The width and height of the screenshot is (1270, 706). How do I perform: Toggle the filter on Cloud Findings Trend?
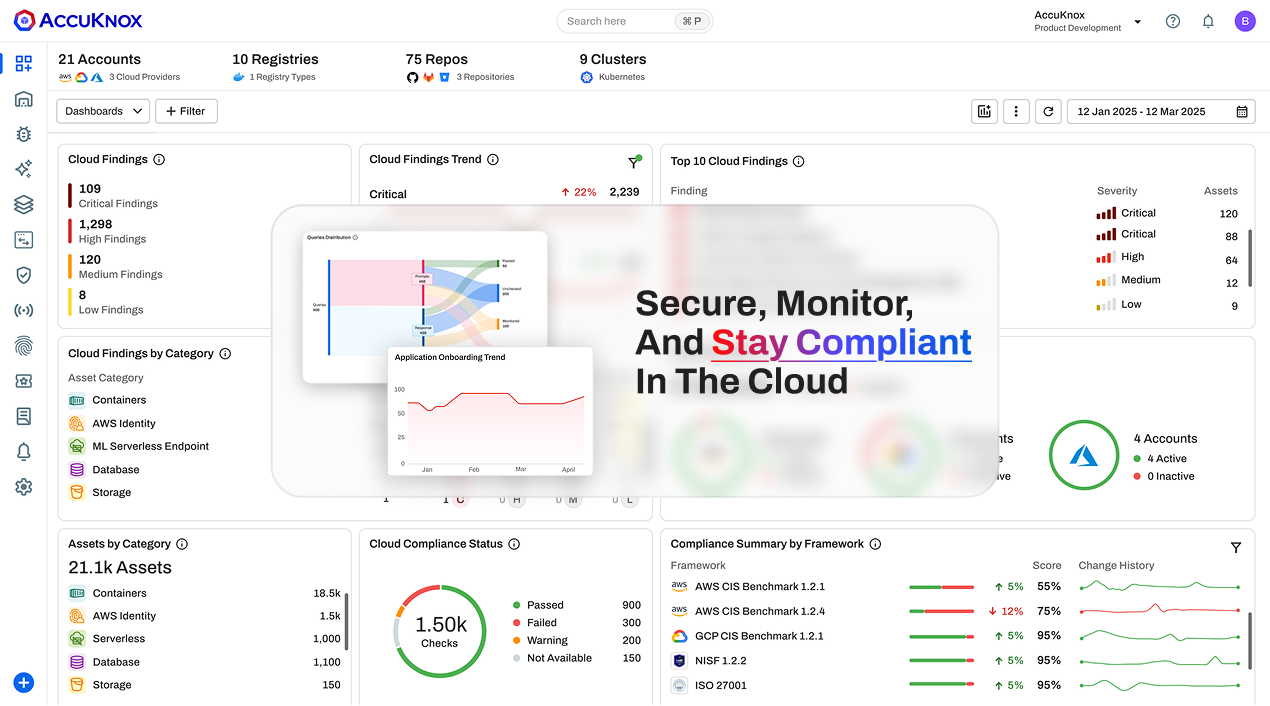(x=634, y=161)
